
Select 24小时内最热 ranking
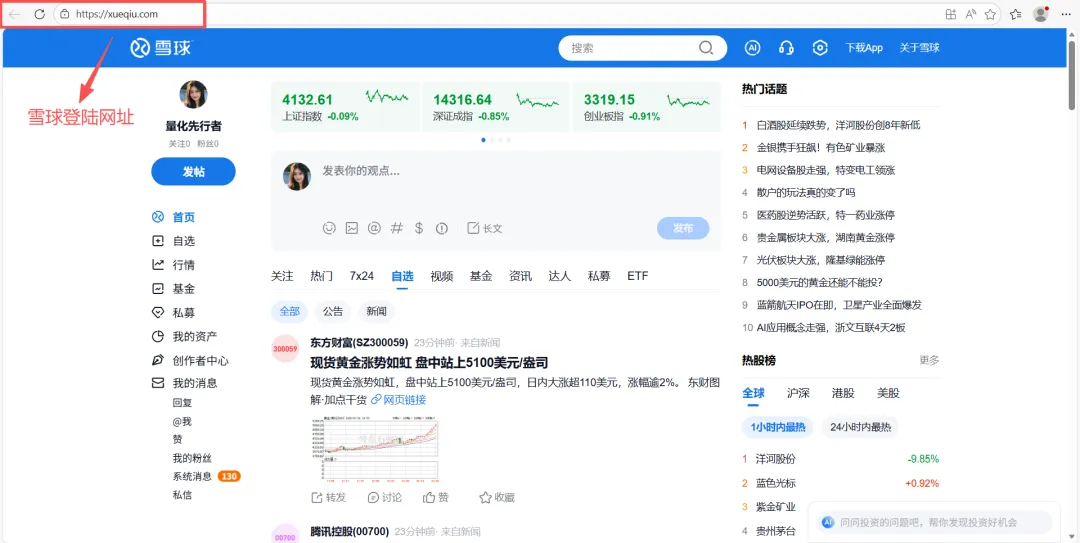(x=860, y=427)
